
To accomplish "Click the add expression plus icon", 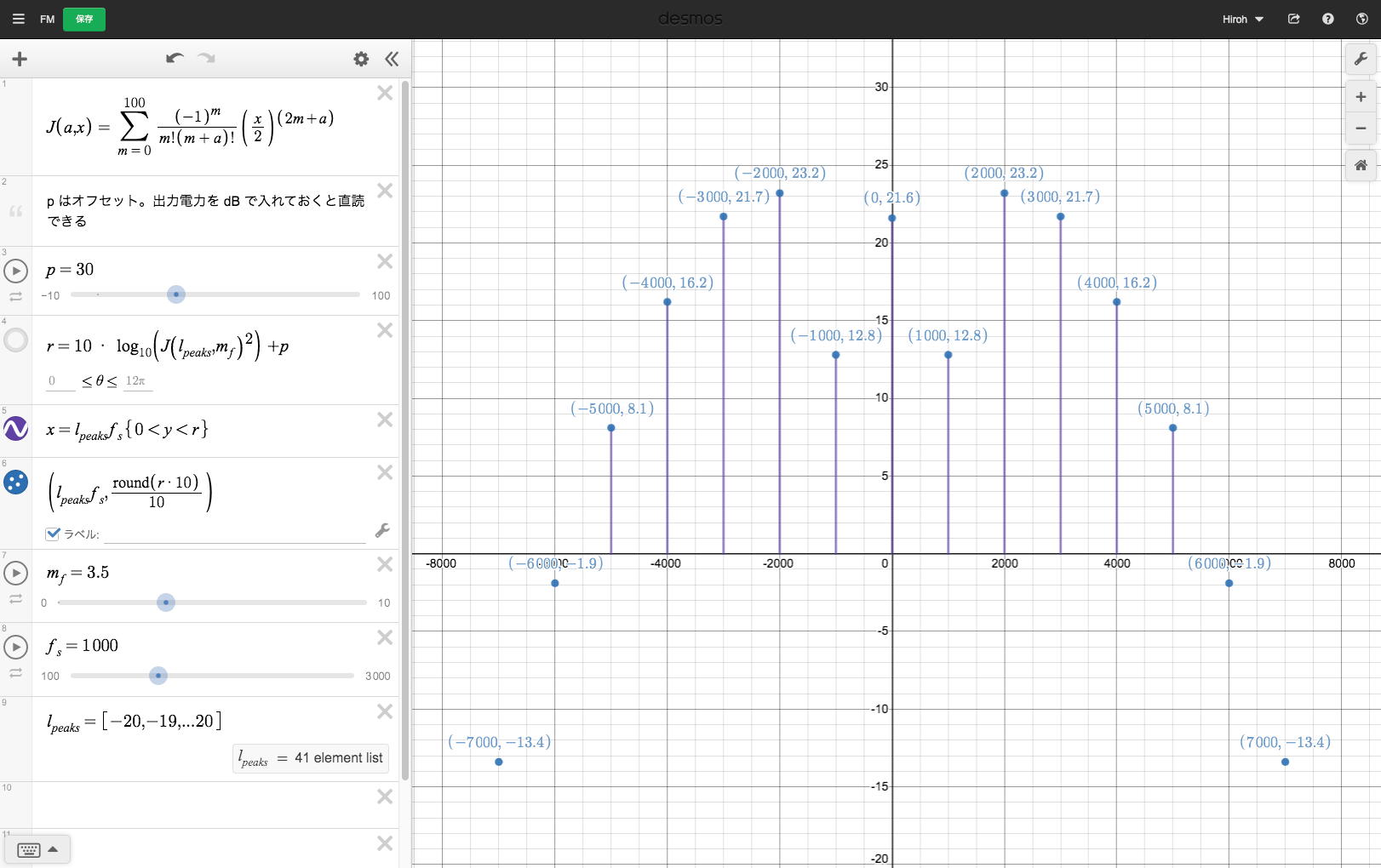I will pyautogui.click(x=20, y=59).
